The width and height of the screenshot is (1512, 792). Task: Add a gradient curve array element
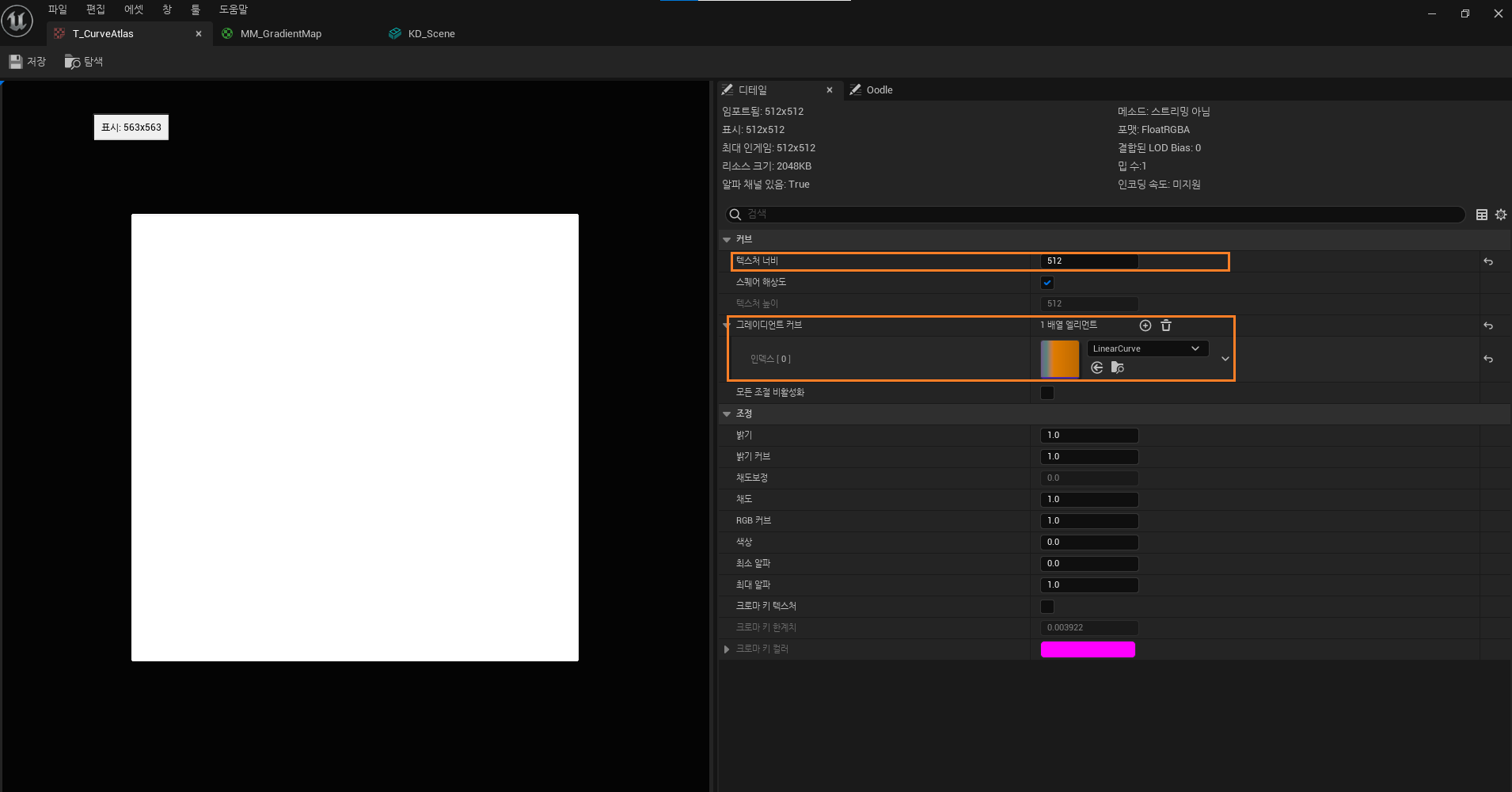tap(1145, 326)
